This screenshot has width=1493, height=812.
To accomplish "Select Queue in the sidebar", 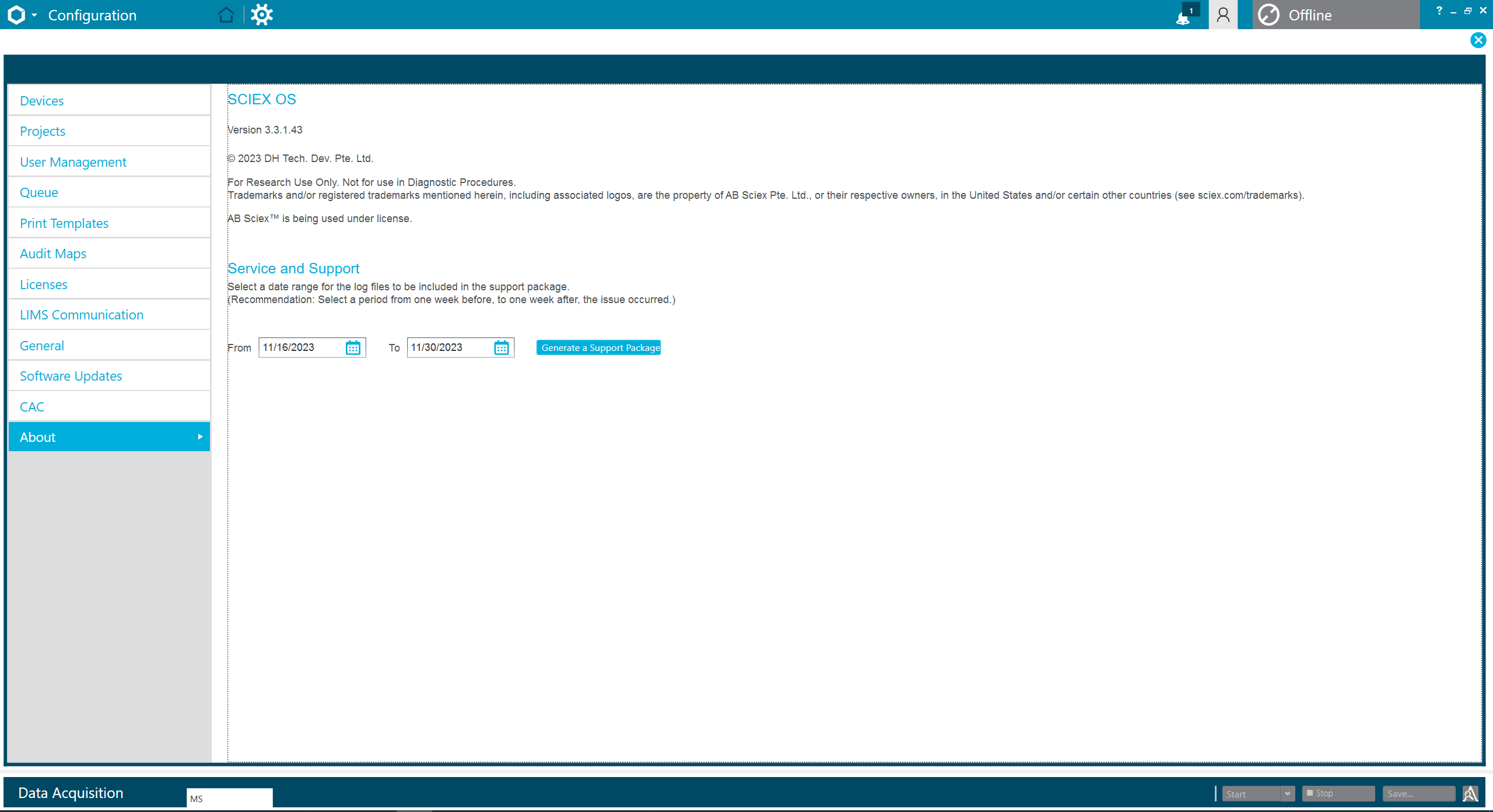I will click(109, 192).
